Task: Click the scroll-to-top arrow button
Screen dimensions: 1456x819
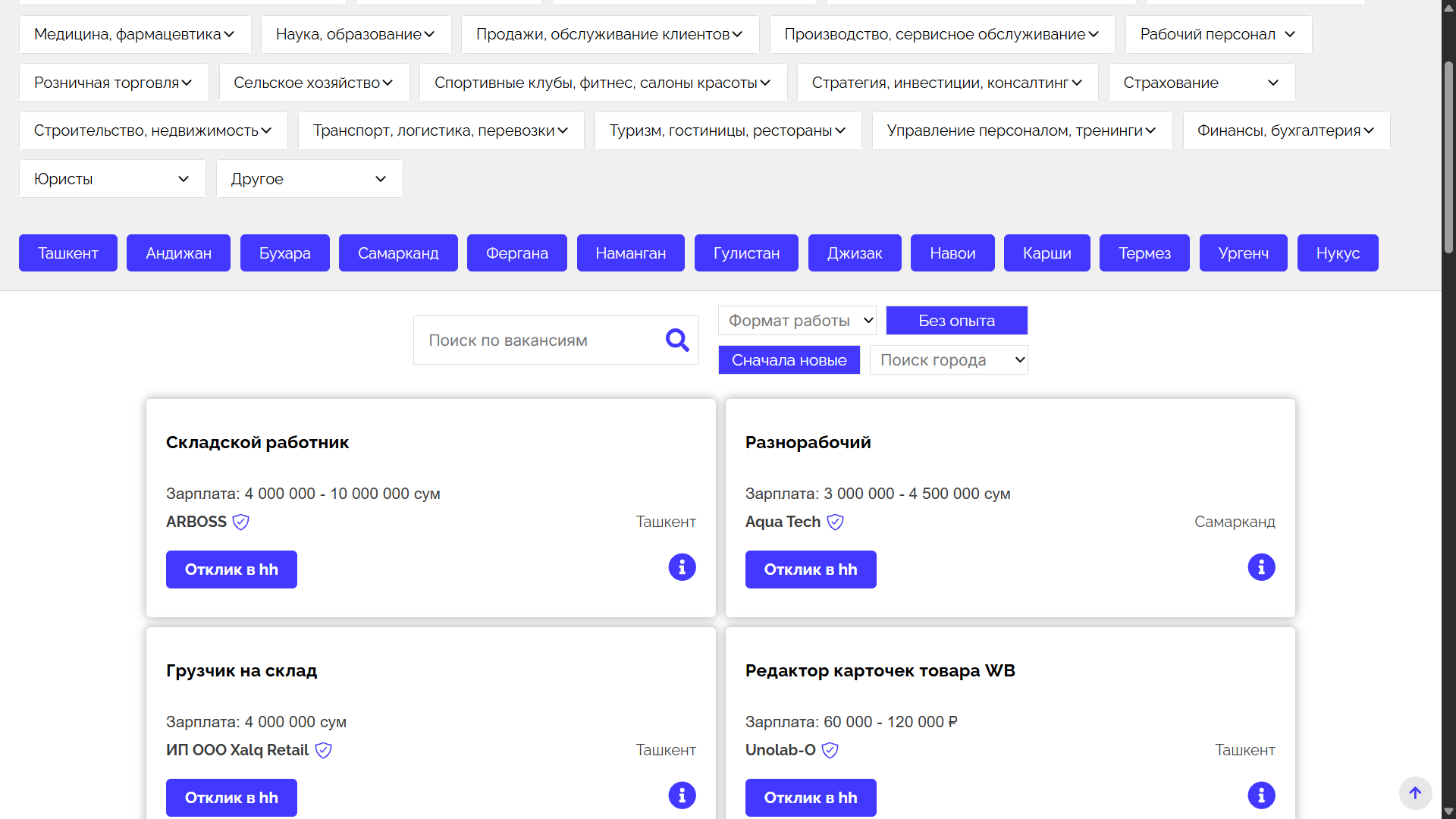Action: (1415, 793)
